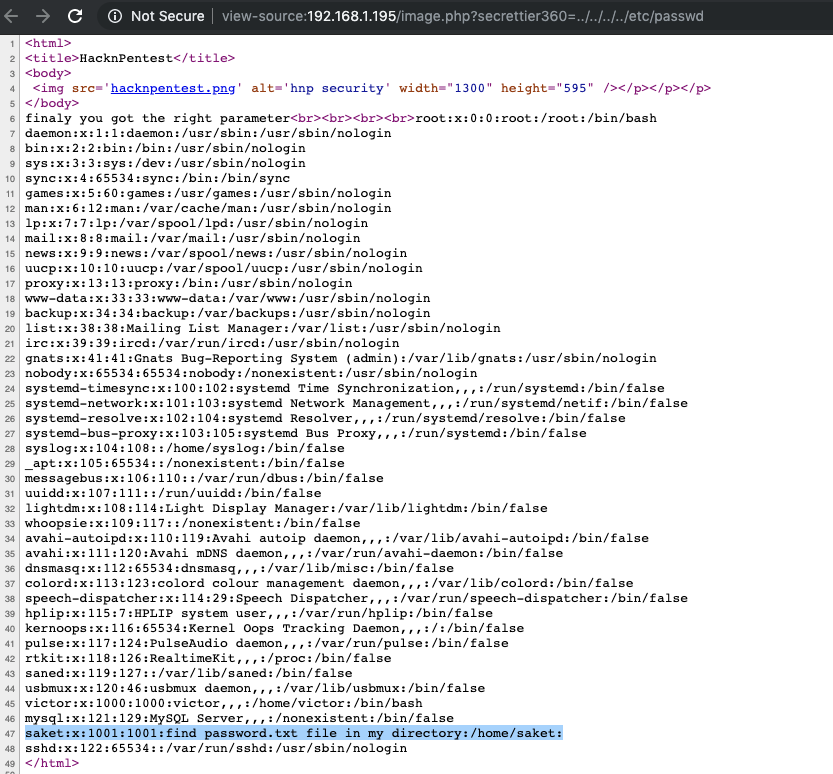833x774 pixels.
Task: Click the mail:x:8:8 line
Action: click(192, 238)
